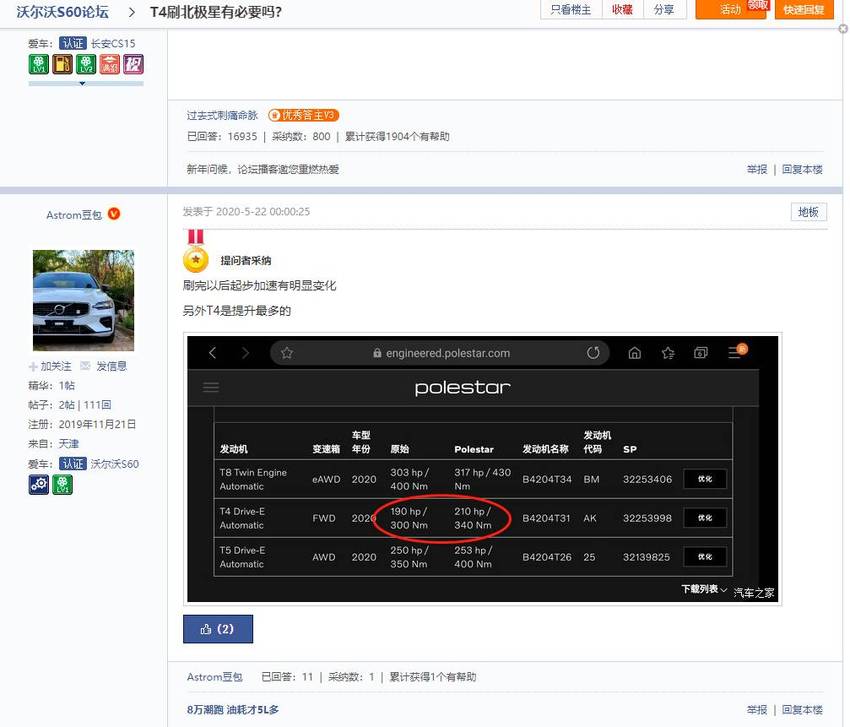Open the signature link 8万潮跑 油耗才5L多
The height and width of the screenshot is (727, 850).
point(233,709)
